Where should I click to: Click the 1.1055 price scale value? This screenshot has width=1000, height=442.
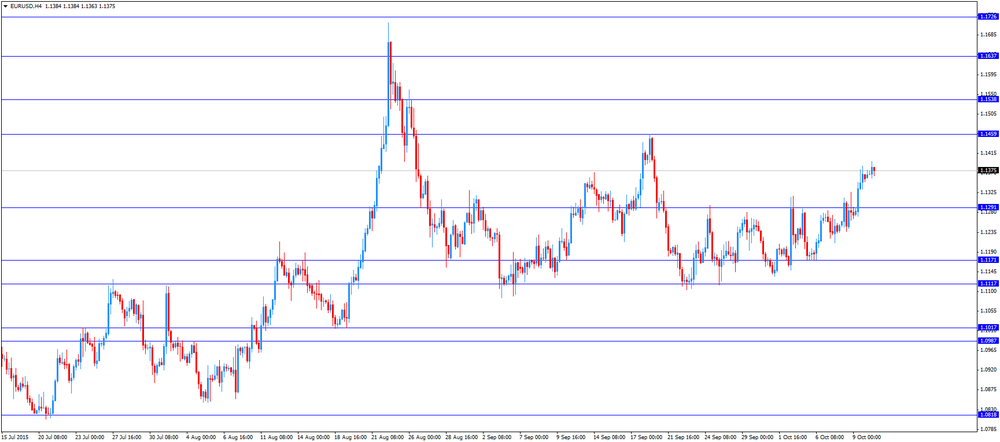pyautogui.click(x=989, y=311)
